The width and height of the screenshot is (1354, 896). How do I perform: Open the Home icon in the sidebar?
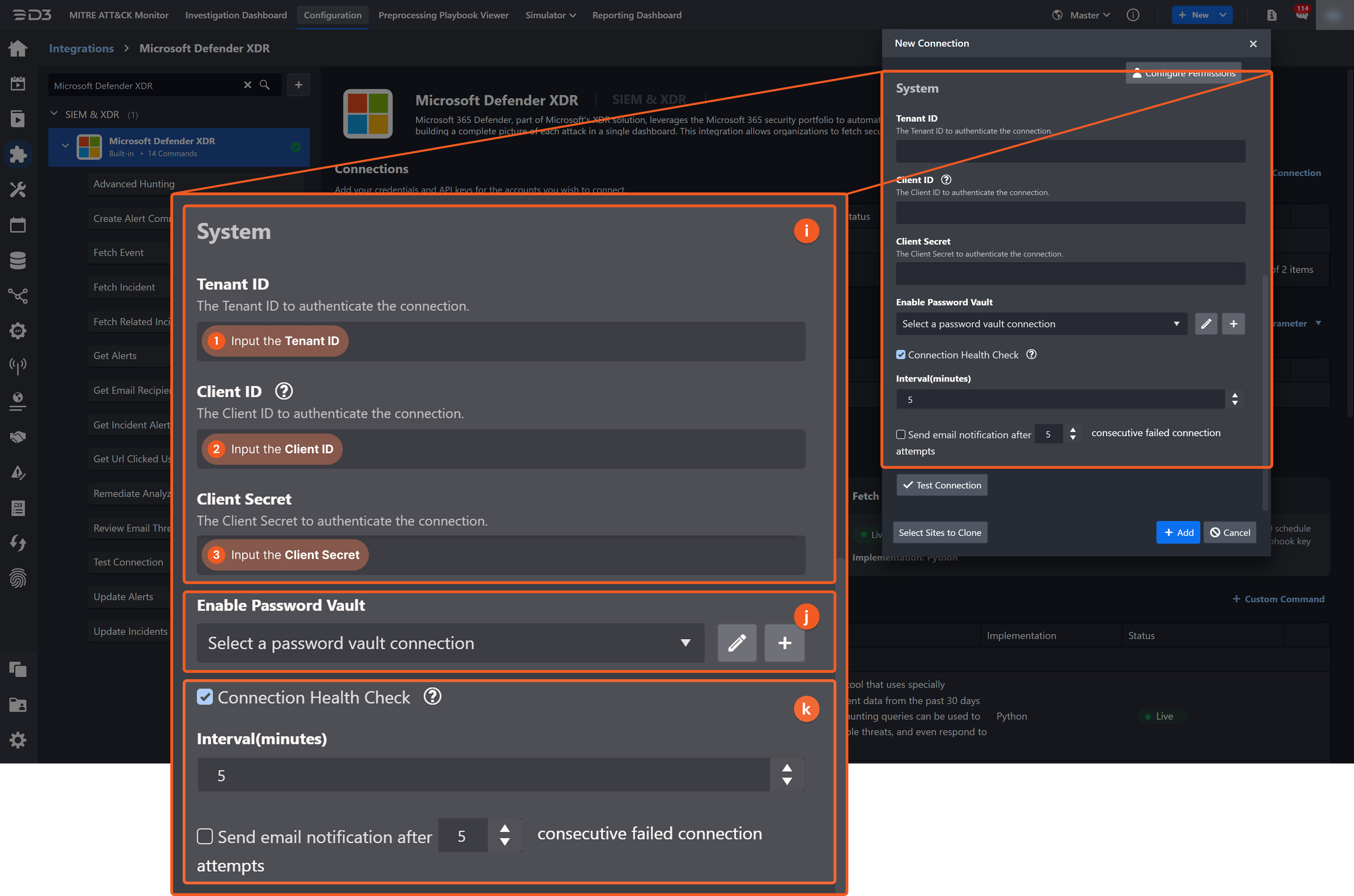point(18,49)
